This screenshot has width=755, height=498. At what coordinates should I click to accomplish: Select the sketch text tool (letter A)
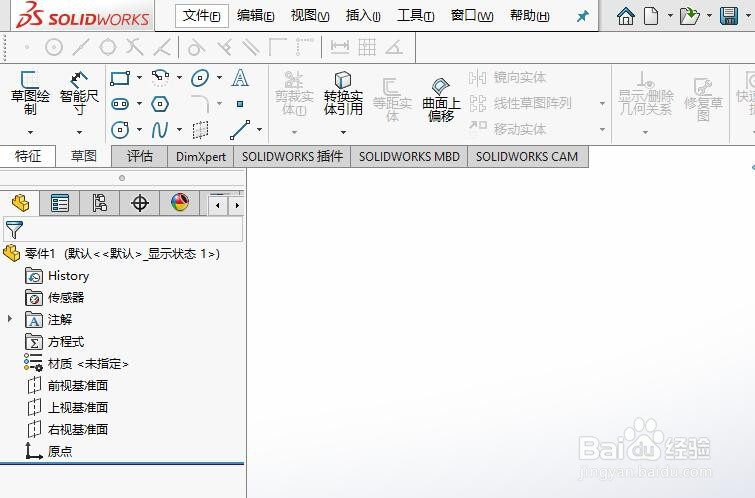(240, 78)
